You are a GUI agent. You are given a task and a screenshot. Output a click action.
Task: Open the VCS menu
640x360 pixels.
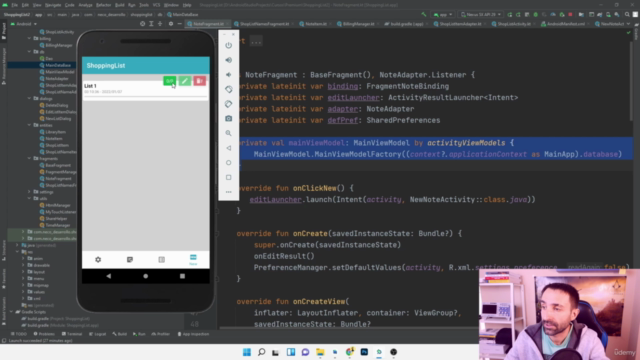tap(156, 5)
